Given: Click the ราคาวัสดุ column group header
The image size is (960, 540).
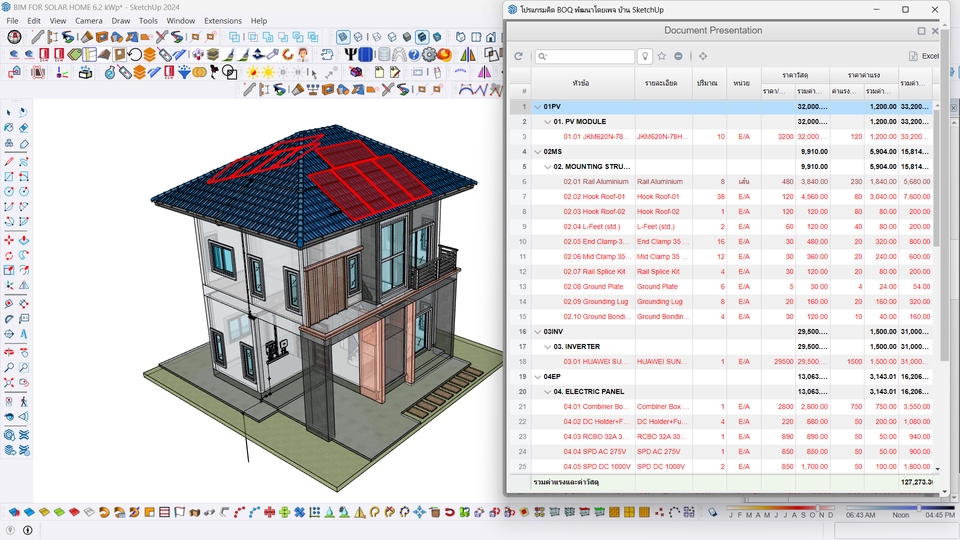Looking at the screenshot, I should coord(795,75).
